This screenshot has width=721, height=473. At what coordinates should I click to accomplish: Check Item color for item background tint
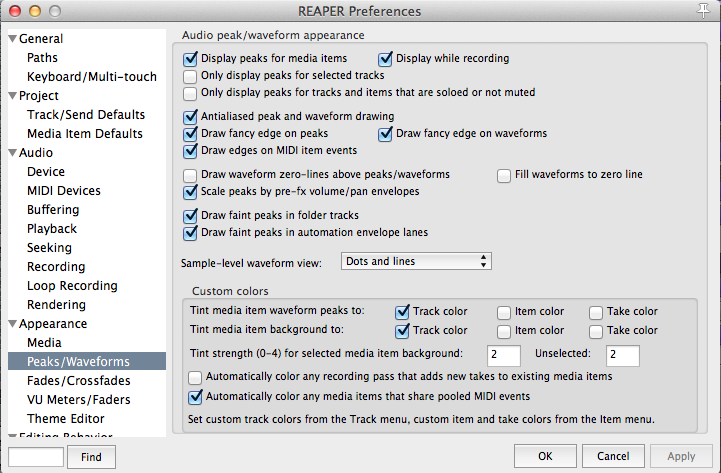coord(504,331)
